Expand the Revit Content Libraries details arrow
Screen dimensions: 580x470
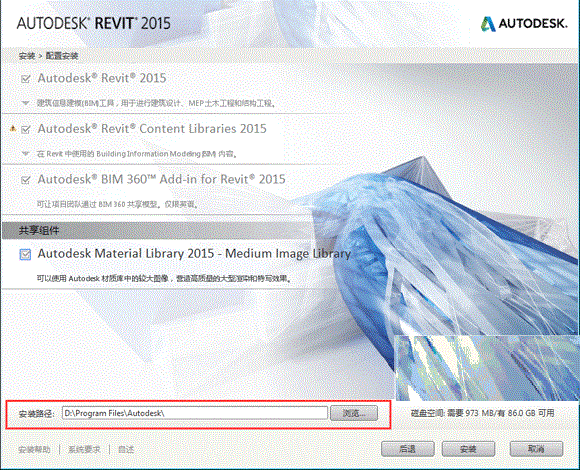(x=26, y=153)
